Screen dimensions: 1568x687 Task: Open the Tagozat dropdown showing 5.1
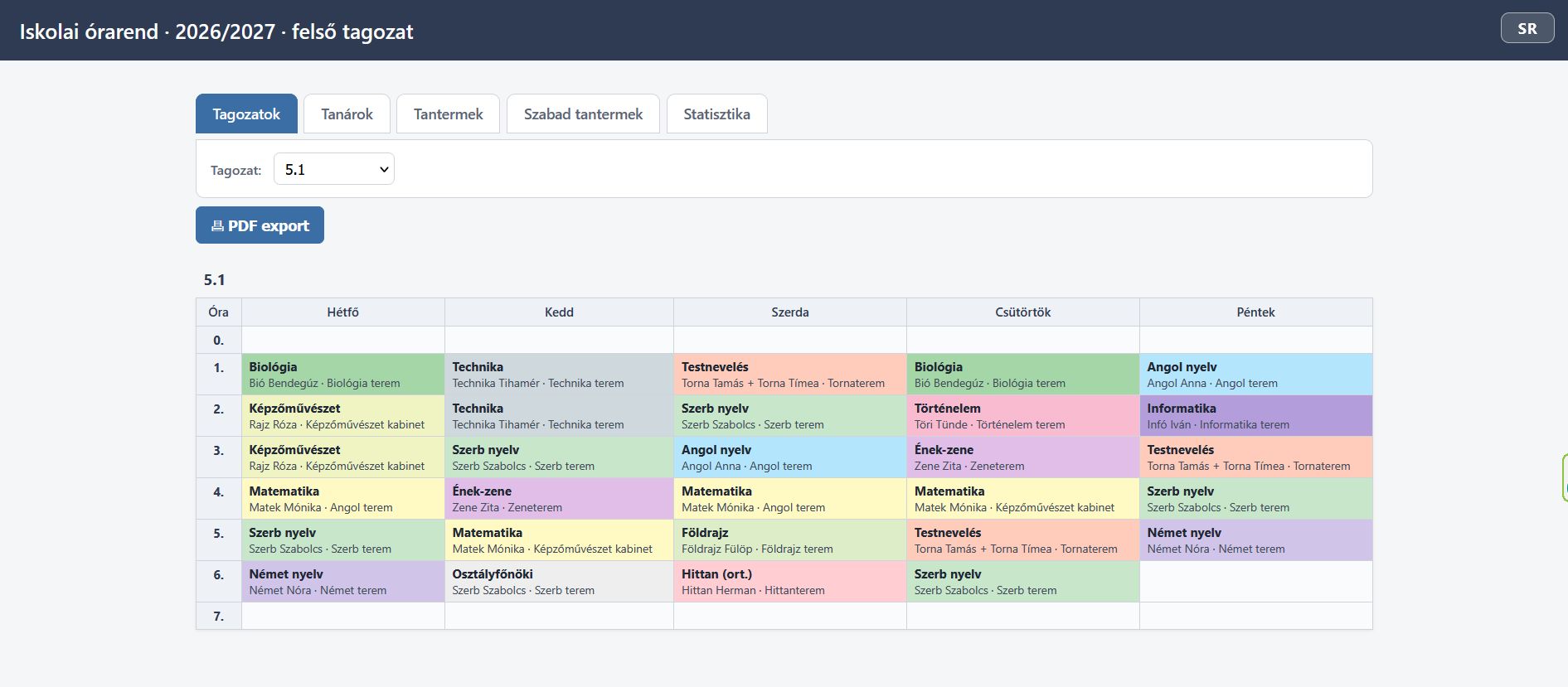pyautogui.click(x=334, y=169)
